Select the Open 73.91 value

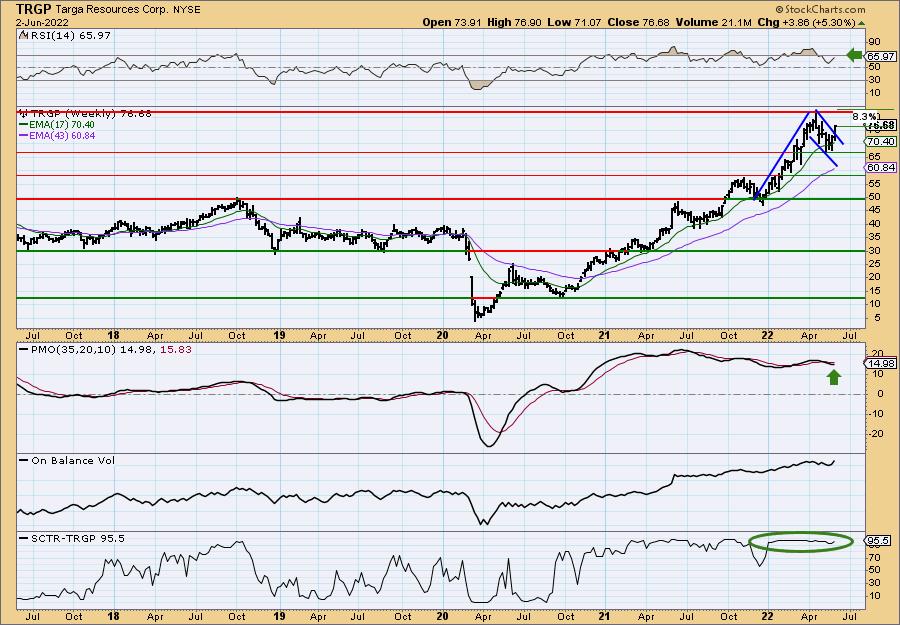(x=452, y=22)
